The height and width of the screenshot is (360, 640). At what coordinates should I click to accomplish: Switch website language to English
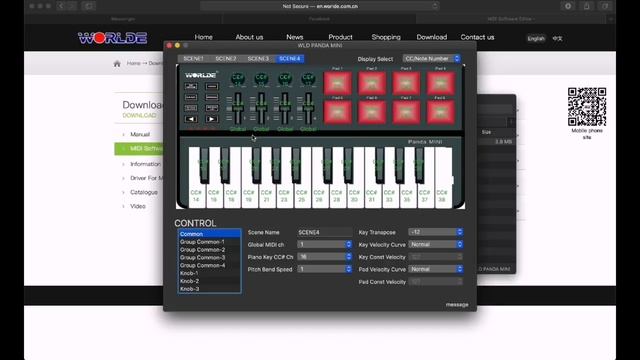536,38
